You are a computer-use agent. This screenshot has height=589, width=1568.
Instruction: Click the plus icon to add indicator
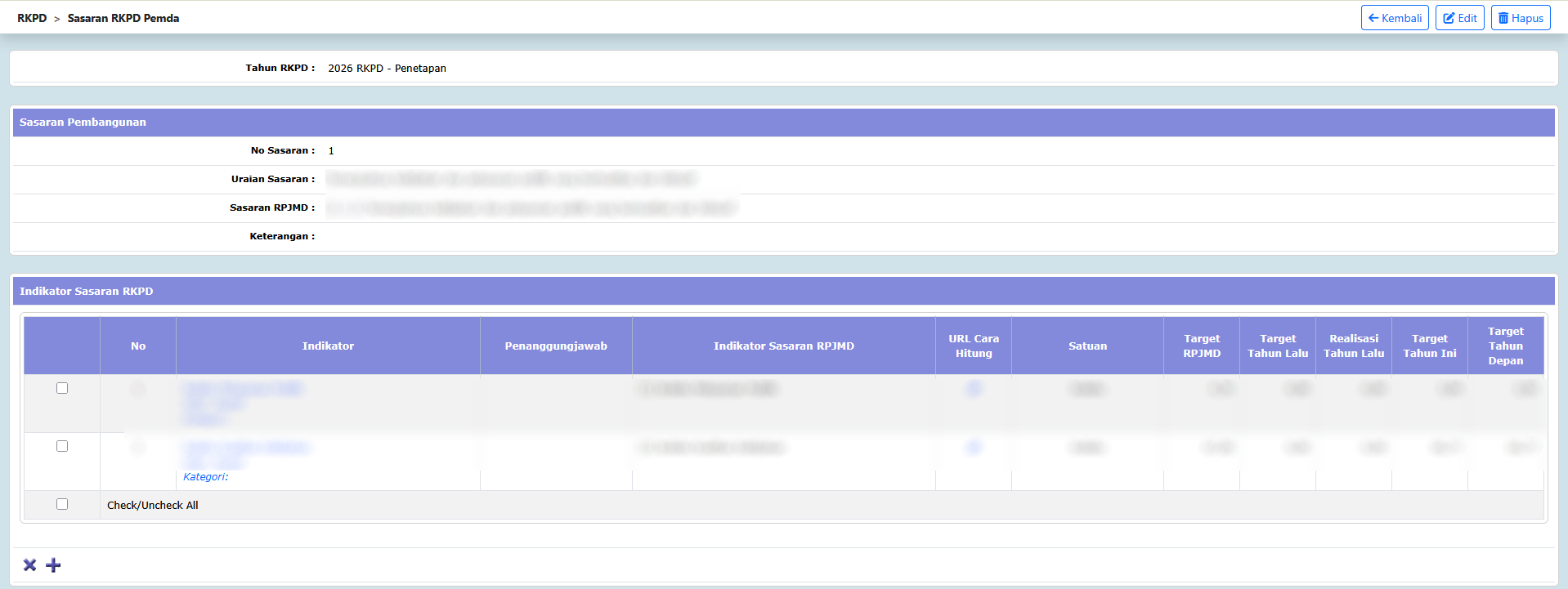pyautogui.click(x=54, y=565)
